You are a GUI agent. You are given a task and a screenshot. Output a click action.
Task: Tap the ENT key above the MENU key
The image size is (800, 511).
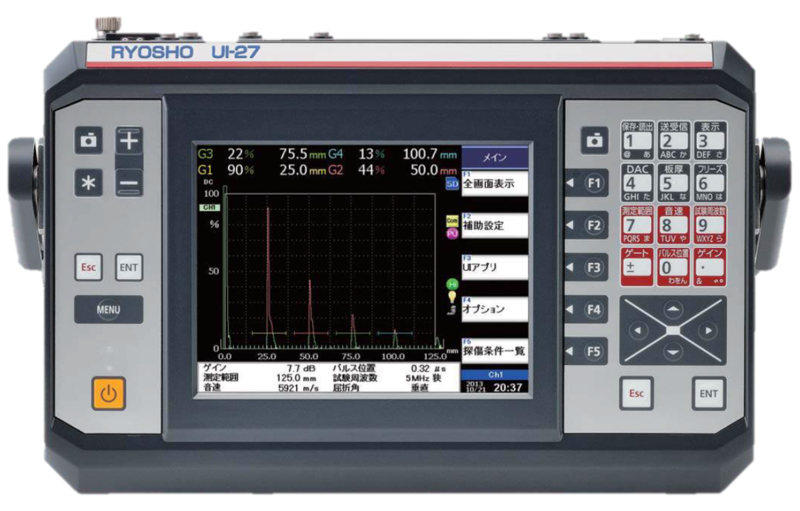[x=129, y=267]
